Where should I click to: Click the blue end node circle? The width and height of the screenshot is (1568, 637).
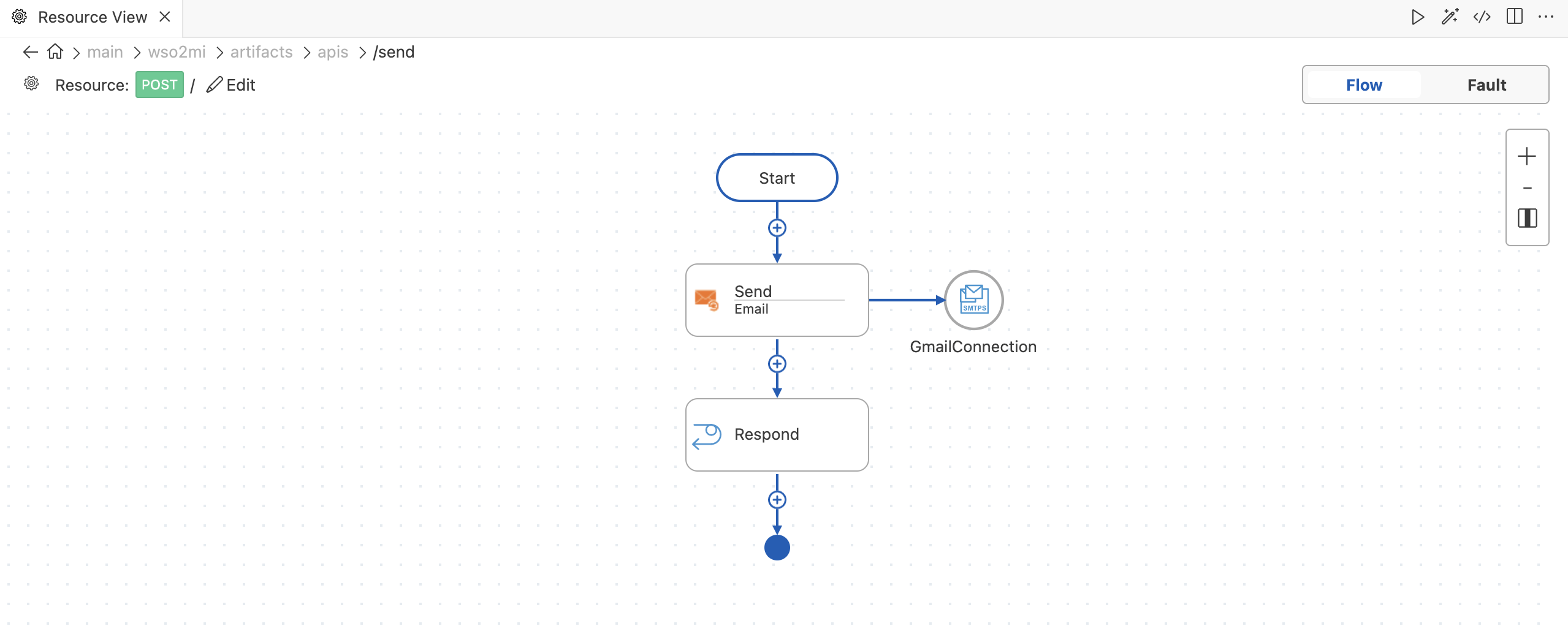click(777, 548)
